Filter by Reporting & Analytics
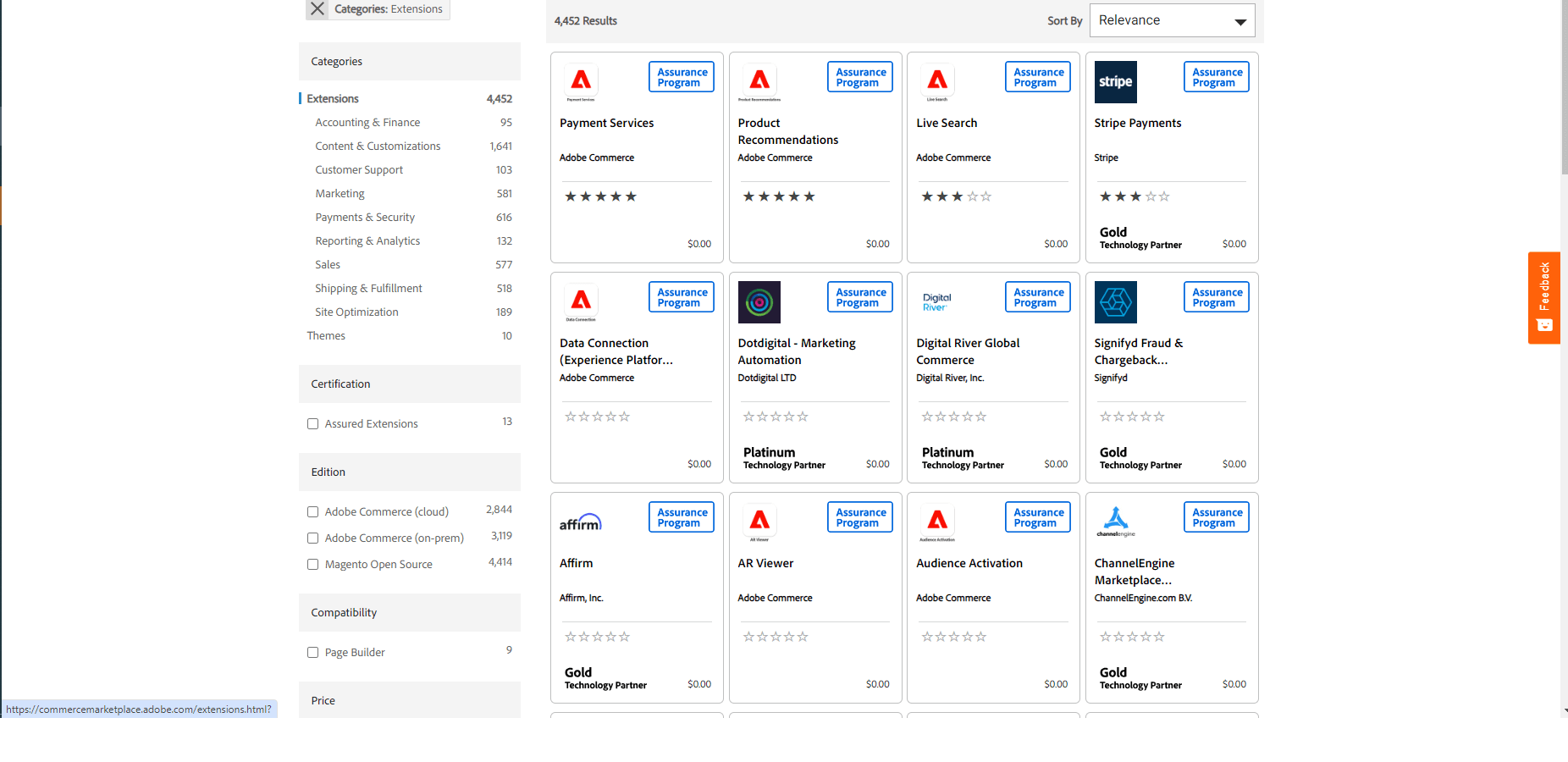Viewport: 1568px width, 762px height. (367, 241)
